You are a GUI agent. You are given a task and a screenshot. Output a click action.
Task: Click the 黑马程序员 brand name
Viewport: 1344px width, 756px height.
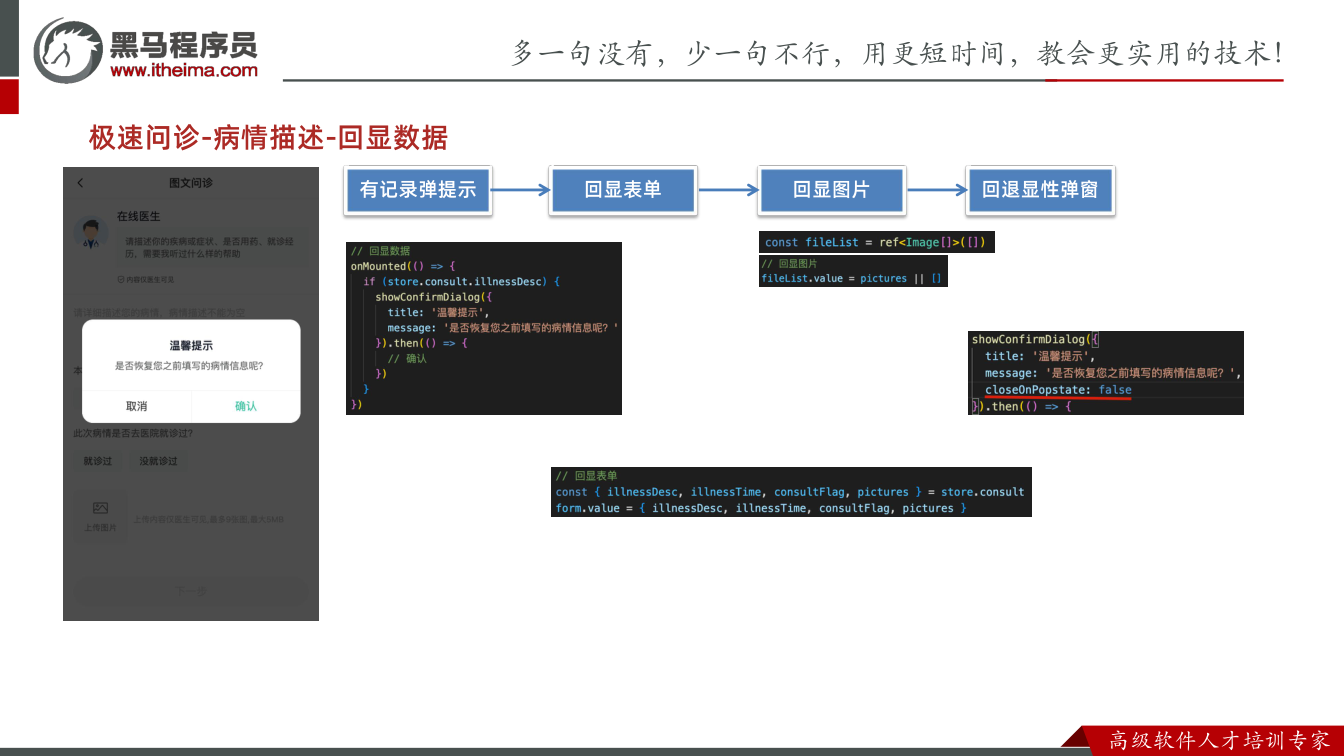pos(184,44)
